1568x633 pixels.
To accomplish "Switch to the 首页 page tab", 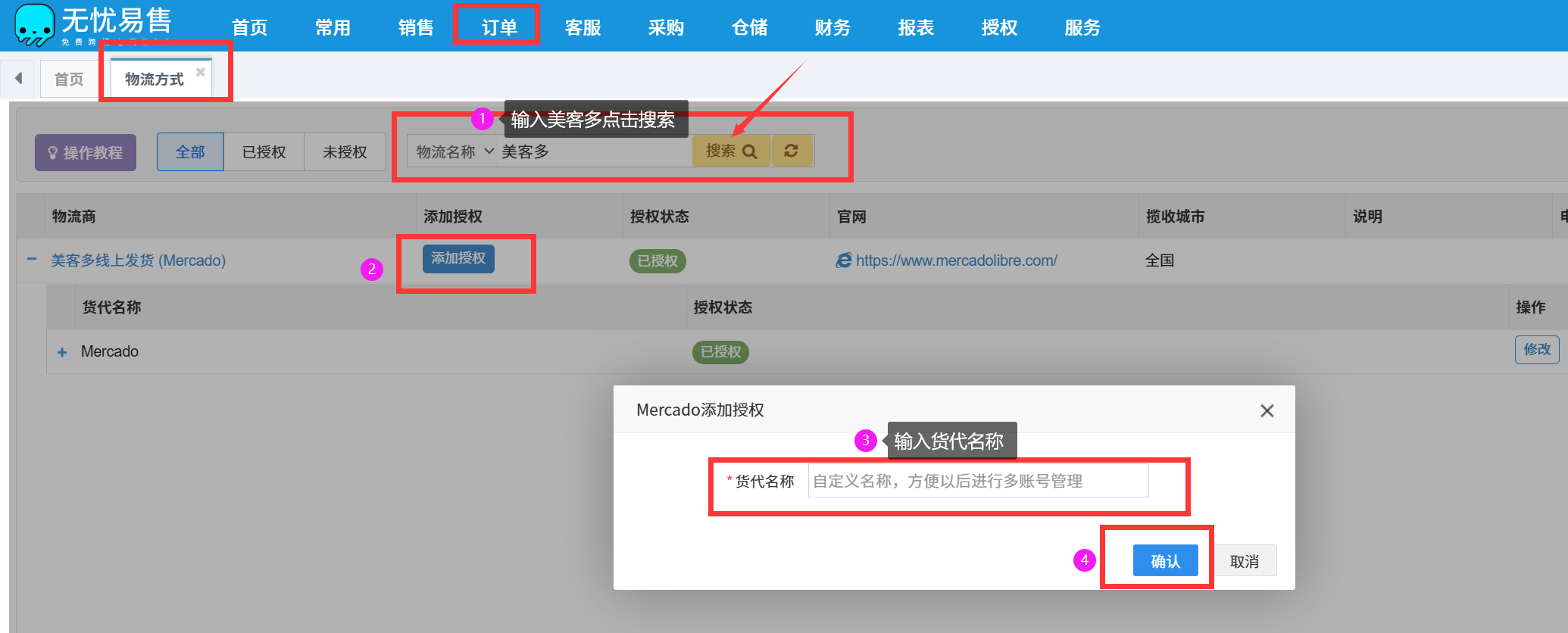I will 69,79.
